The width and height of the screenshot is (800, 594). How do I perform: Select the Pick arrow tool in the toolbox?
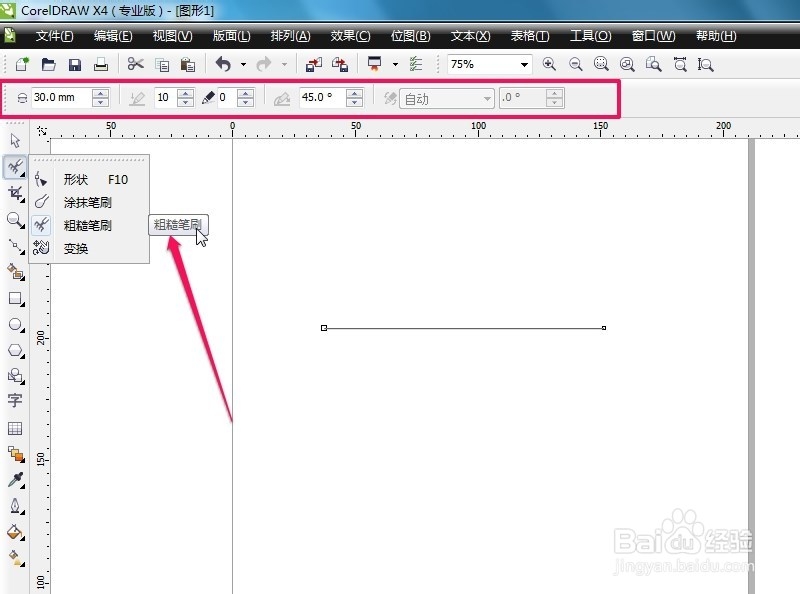click(x=15, y=140)
